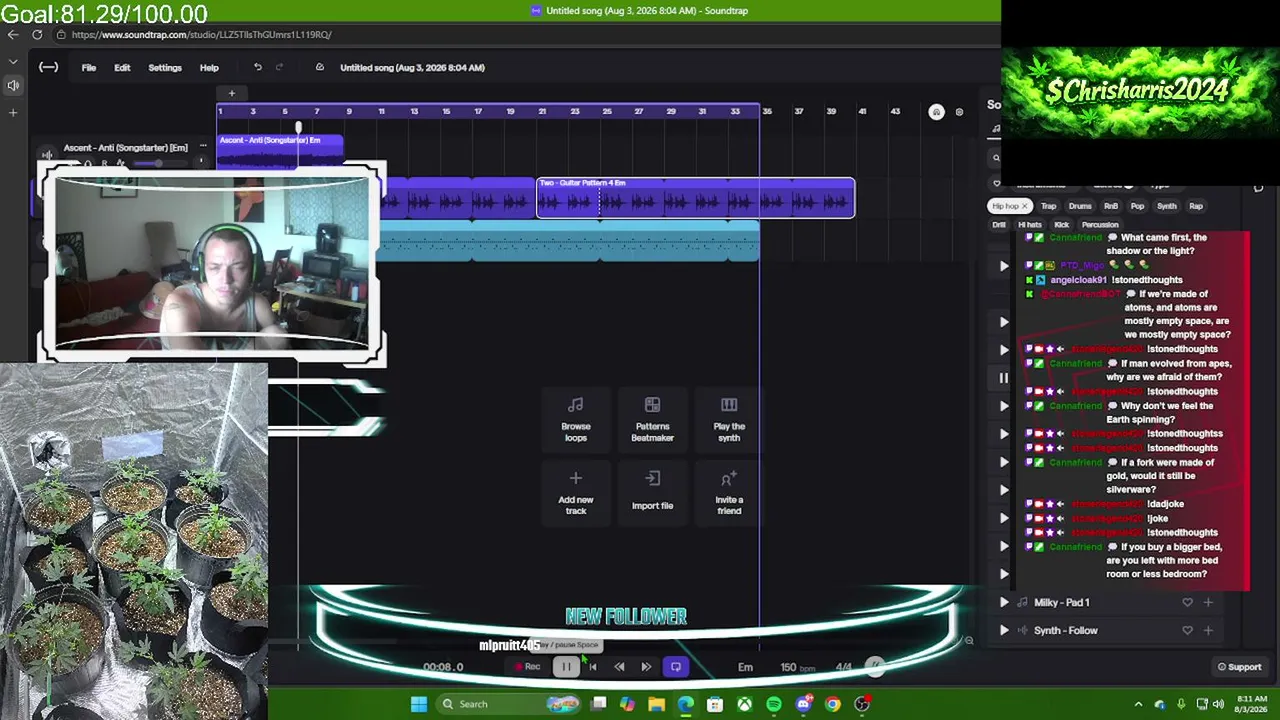Toggle the Trap filter tag

tap(1048, 206)
